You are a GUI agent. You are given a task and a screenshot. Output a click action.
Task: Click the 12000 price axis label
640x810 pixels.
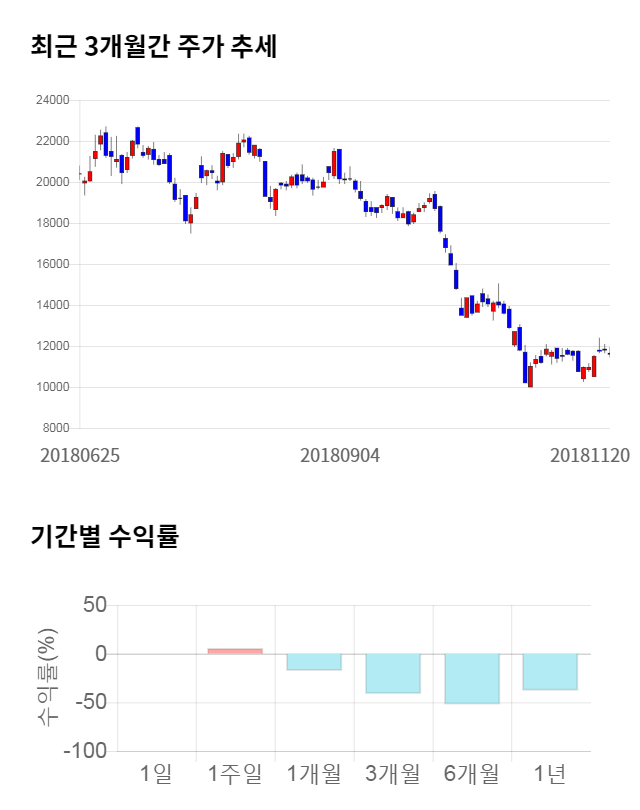point(52,346)
